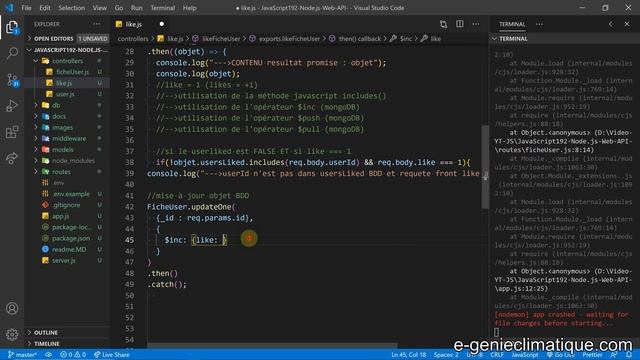Click the VS Code logo icon
The image size is (640, 360).
(x=9, y=8)
